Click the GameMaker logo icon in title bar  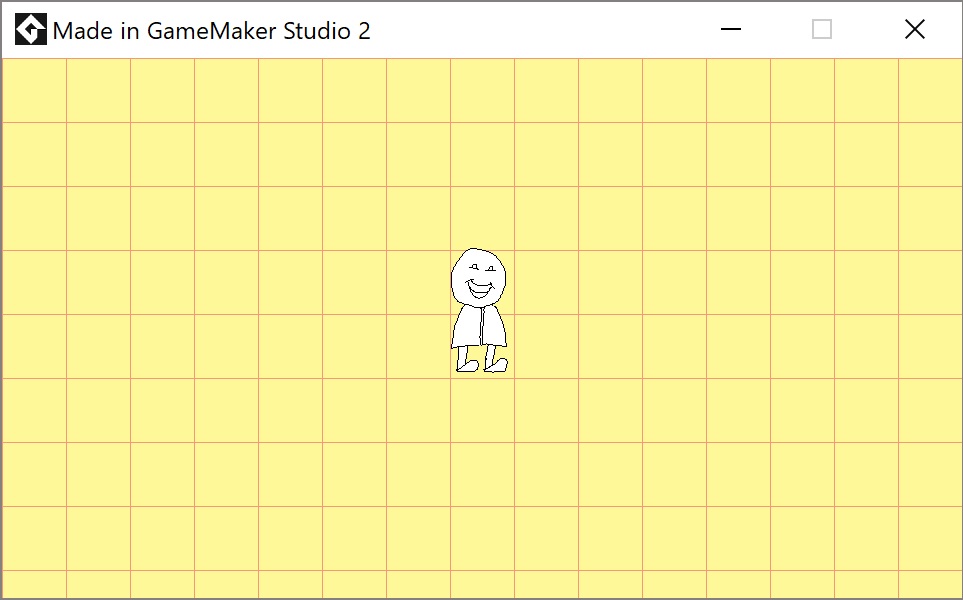31,29
